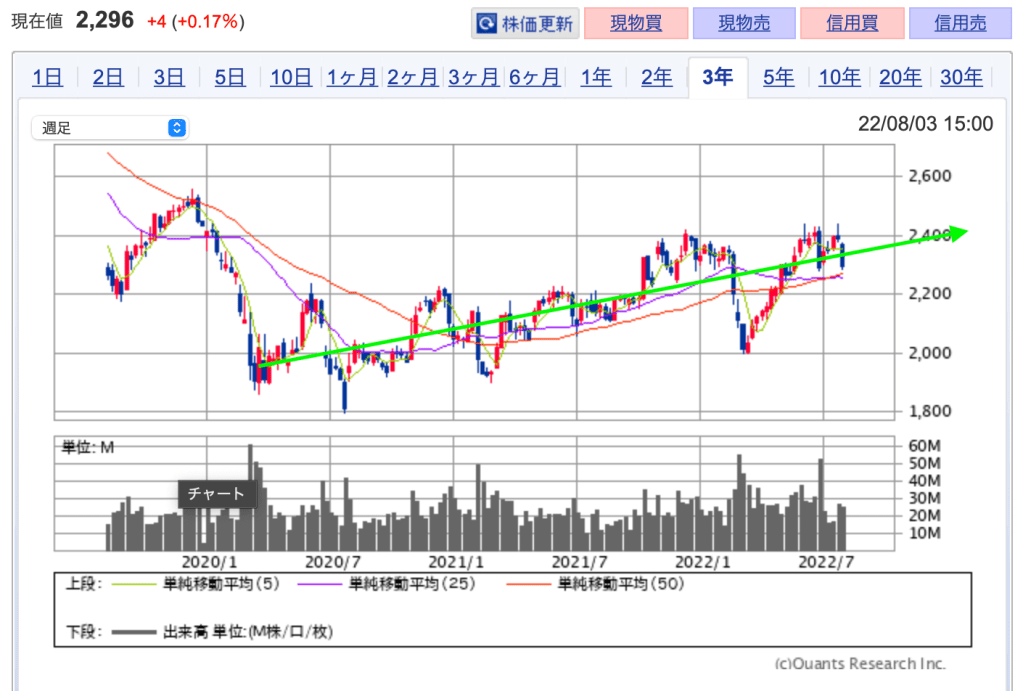
Task: Open the 信用売 order link
Action: [x=960, y=23]
